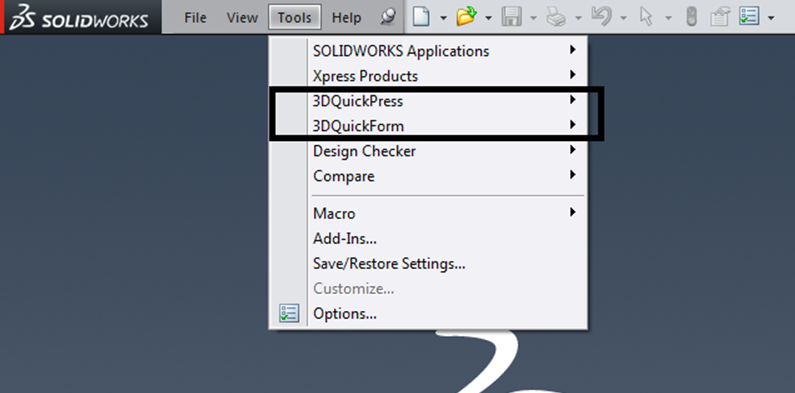Click the Options checklist icon in toolbar
The image size is (795, 393).
tap(749, 17)
